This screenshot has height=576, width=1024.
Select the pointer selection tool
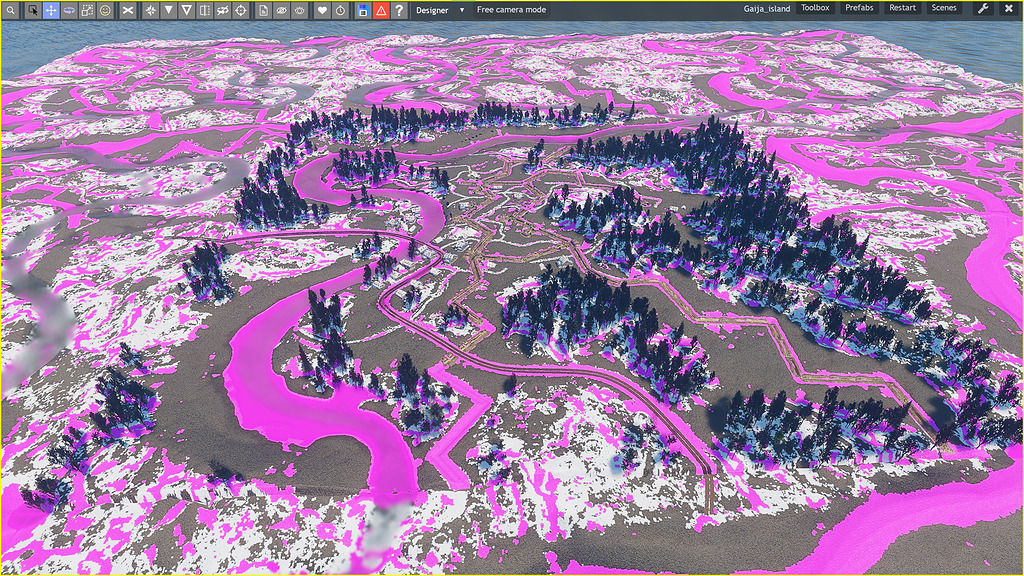point(33,10)
